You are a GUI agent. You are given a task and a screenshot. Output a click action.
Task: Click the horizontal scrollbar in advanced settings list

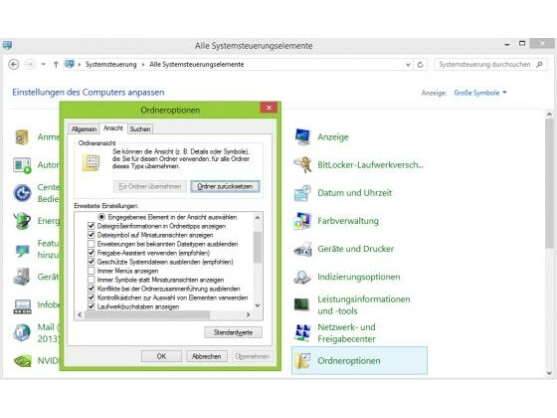(164, 315)
